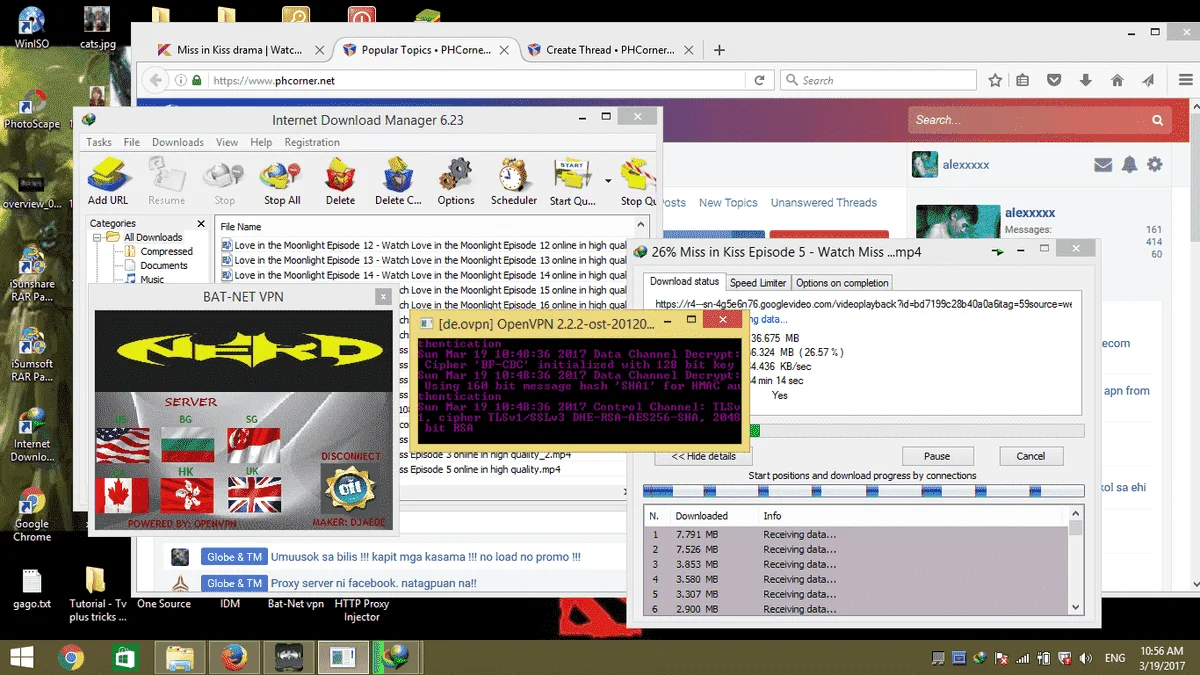Open PHCorner alerts bell icon

(1129, 164)
